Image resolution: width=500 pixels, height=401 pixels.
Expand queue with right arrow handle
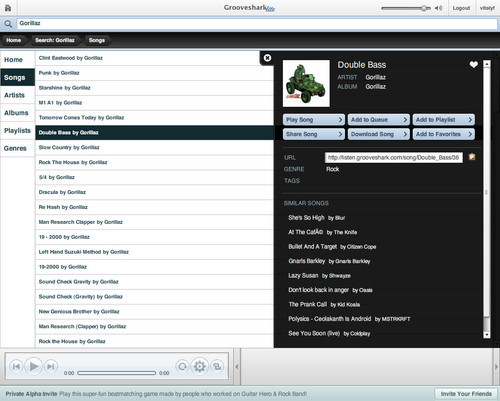coord(496,367)
